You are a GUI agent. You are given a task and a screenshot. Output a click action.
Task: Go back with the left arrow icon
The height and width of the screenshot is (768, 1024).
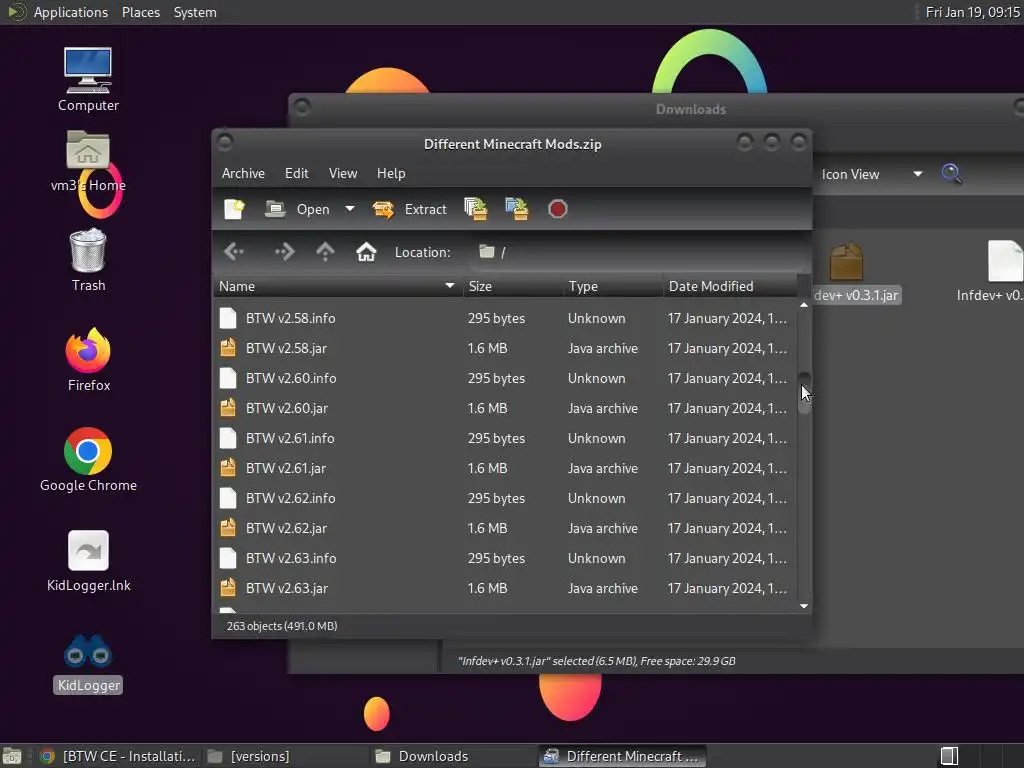[x=234, y=251]
